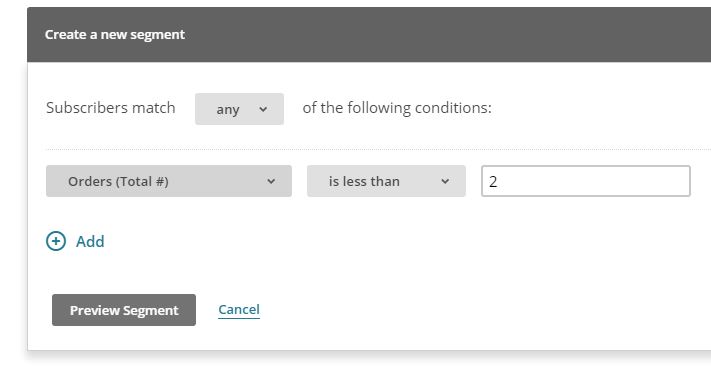Expand the Orders (Total #) field selector
Image resolution: width=711 pixels, height=367 pixels.
[x=169, y=181]
